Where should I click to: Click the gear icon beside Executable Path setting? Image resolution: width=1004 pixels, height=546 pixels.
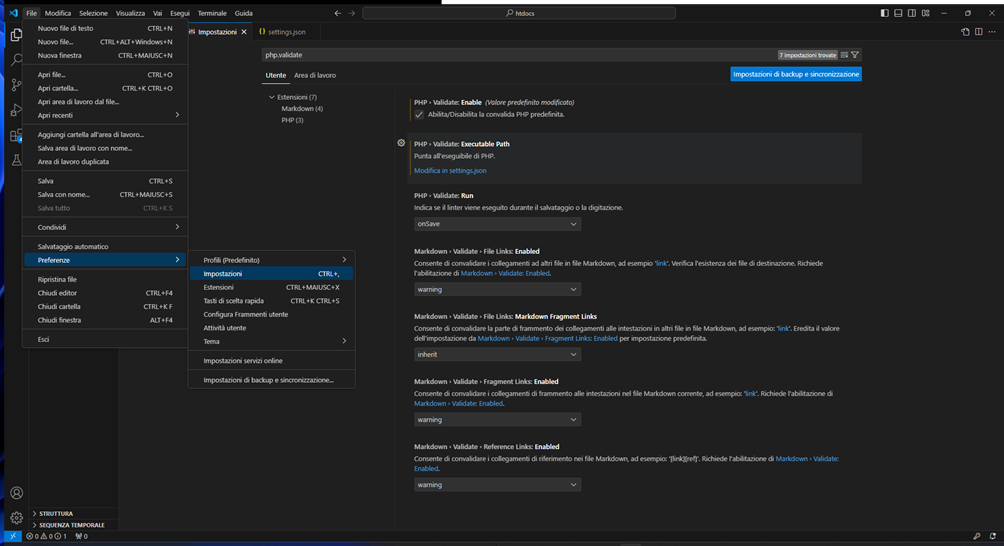coord(401,143)
